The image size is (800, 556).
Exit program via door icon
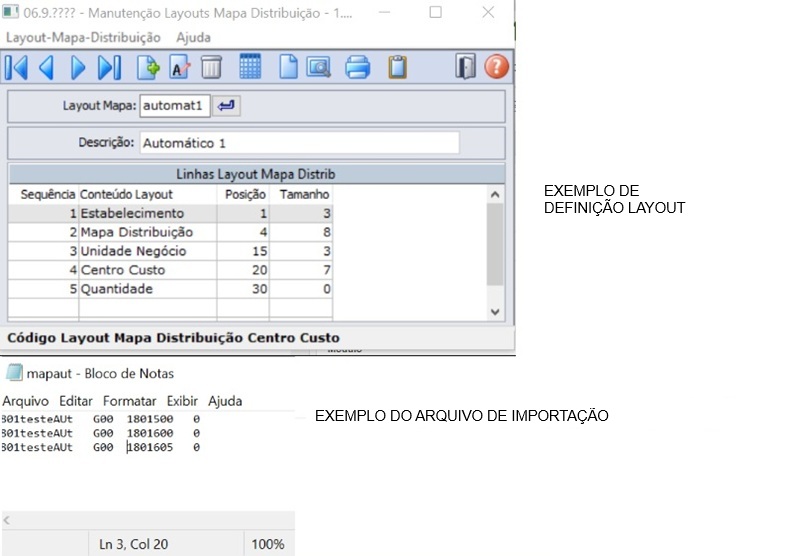[465, 67]
